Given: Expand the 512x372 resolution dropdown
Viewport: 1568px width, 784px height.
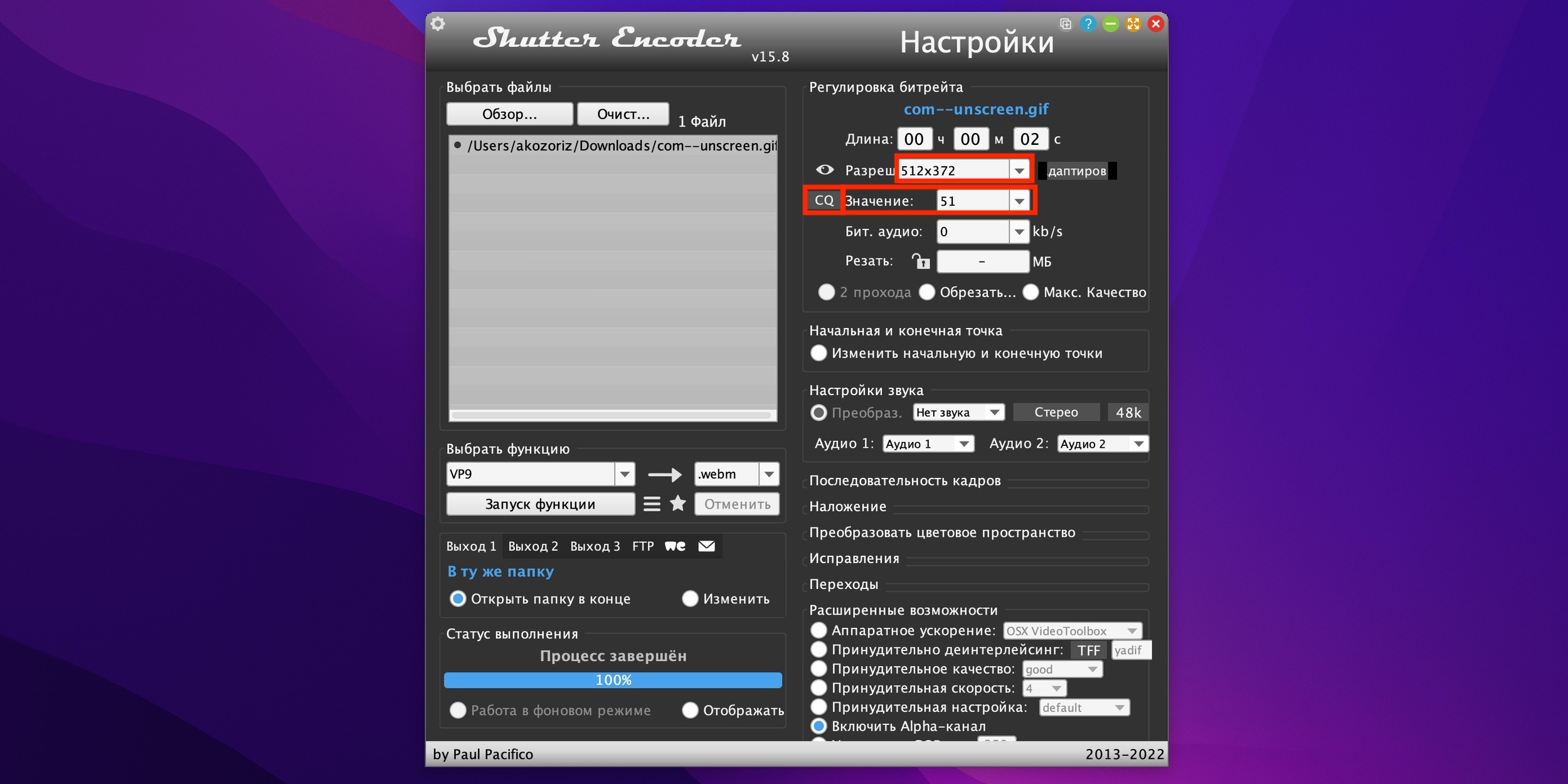Looking at the screenshot, I should click(x=1019, y=169).
